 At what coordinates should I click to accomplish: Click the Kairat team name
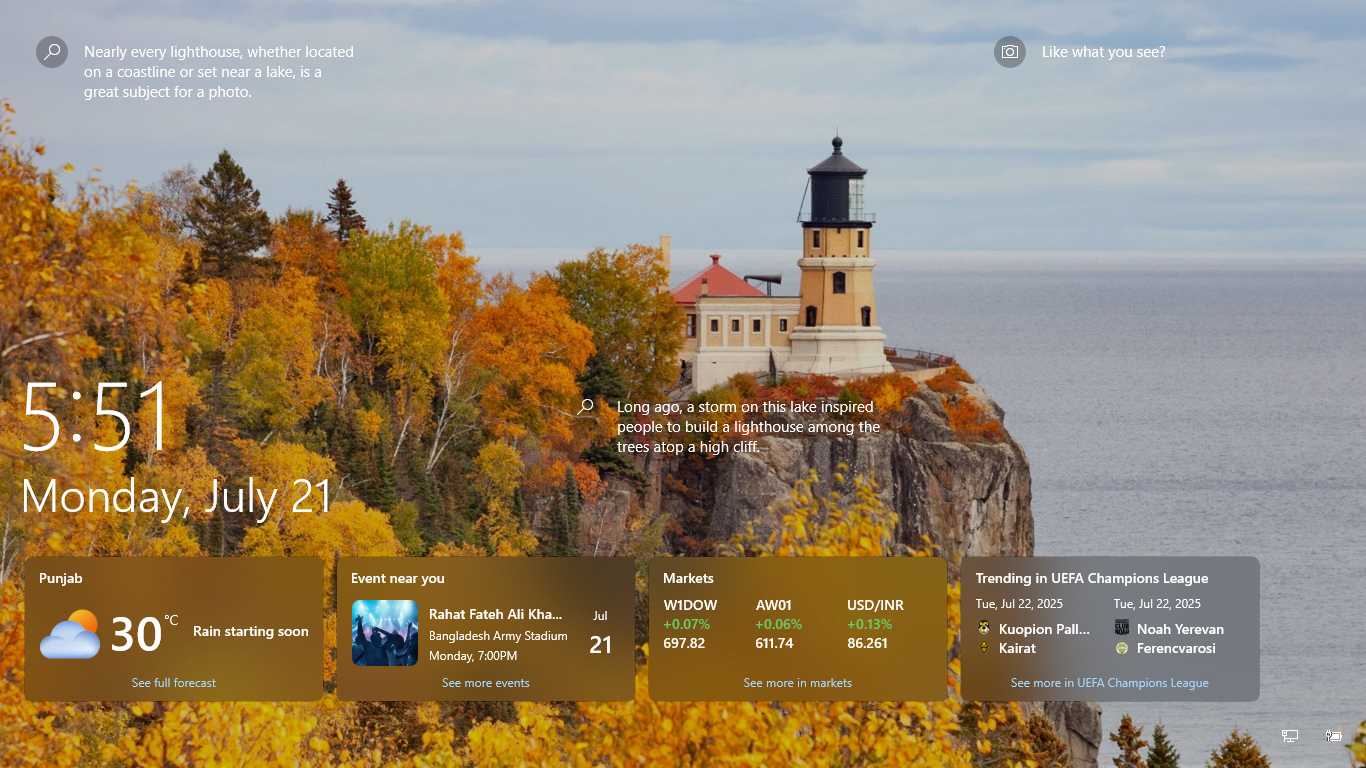tap(1017, 648)
